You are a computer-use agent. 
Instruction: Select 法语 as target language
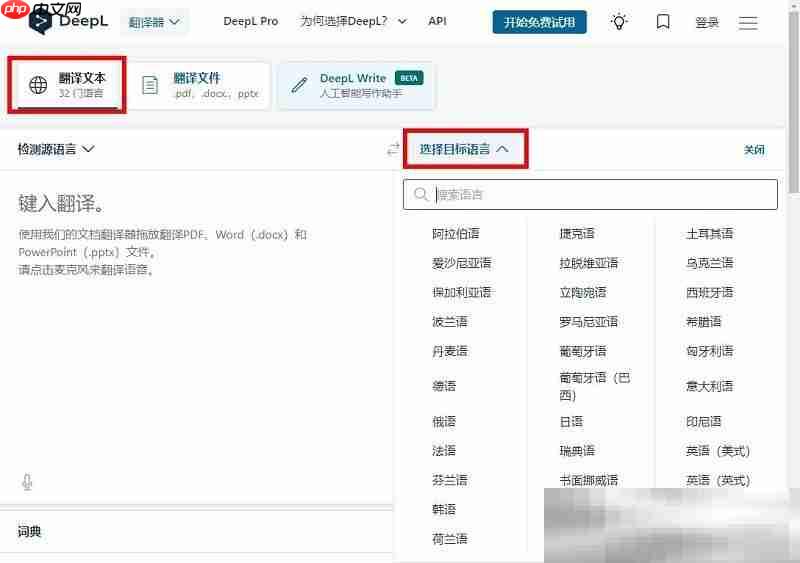pyautogui.click(x=444, y=451)
